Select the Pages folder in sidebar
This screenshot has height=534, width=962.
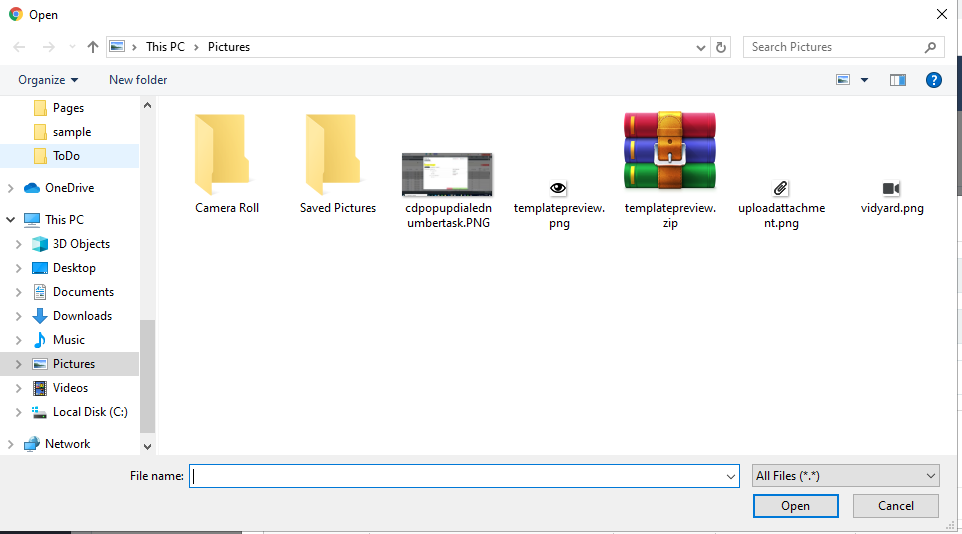point(68,108)
